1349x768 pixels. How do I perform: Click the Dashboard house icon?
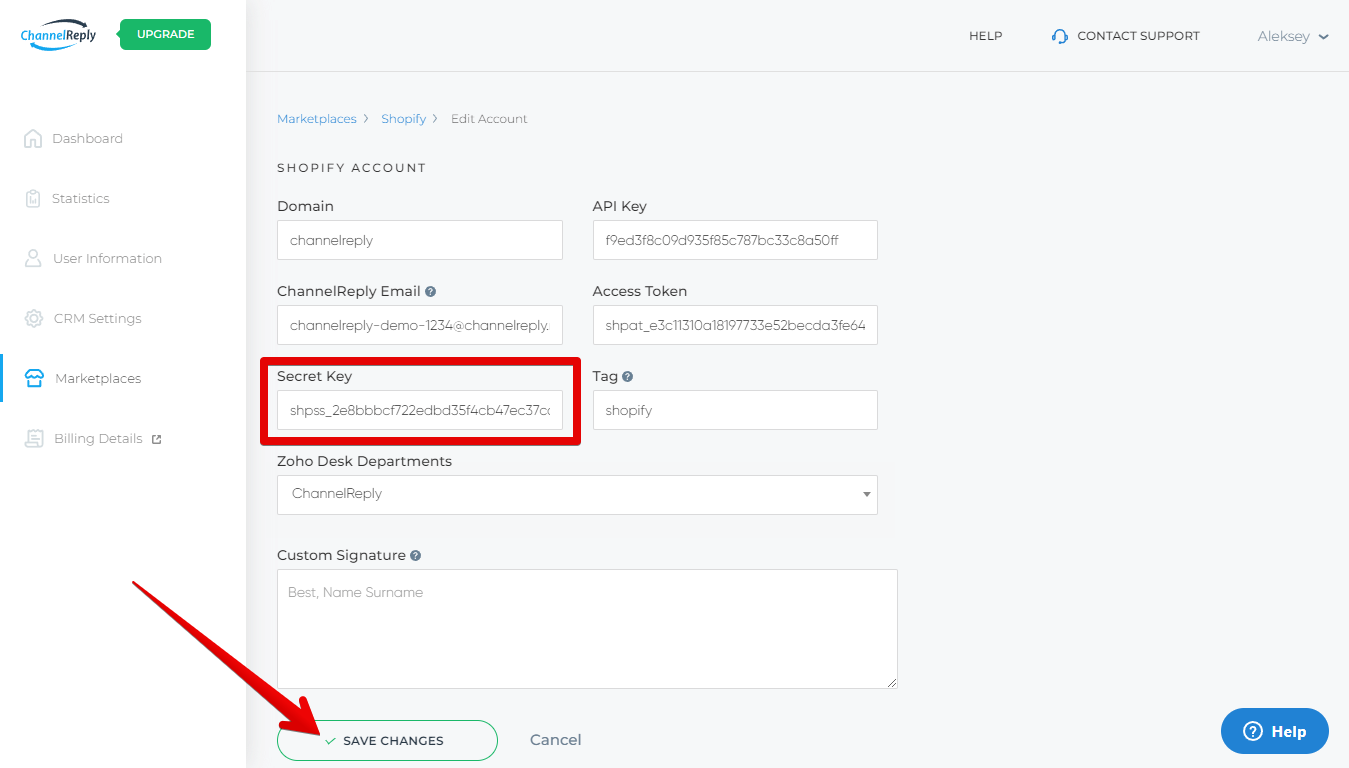(33, 138)
